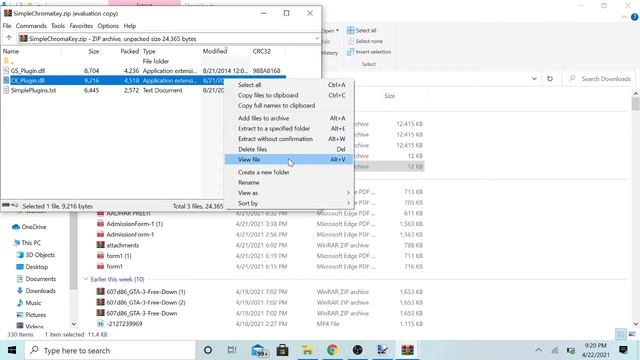Choose Copy files to clipboard
Viewport: 640px width, 360px height.
coord(289,95)
